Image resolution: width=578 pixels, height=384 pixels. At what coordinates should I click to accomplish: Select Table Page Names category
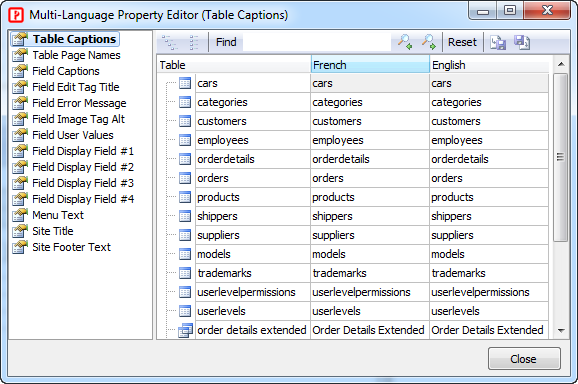[76, 55]
